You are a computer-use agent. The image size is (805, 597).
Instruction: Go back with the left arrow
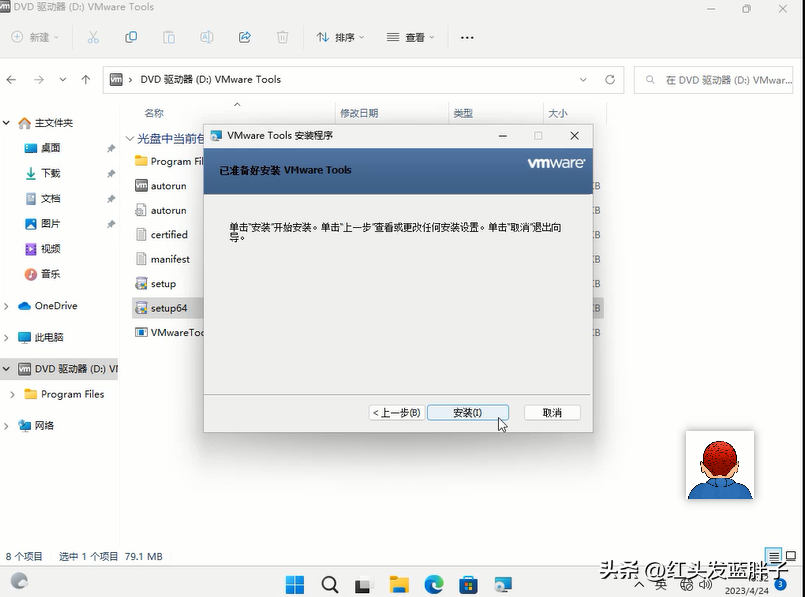11,80
